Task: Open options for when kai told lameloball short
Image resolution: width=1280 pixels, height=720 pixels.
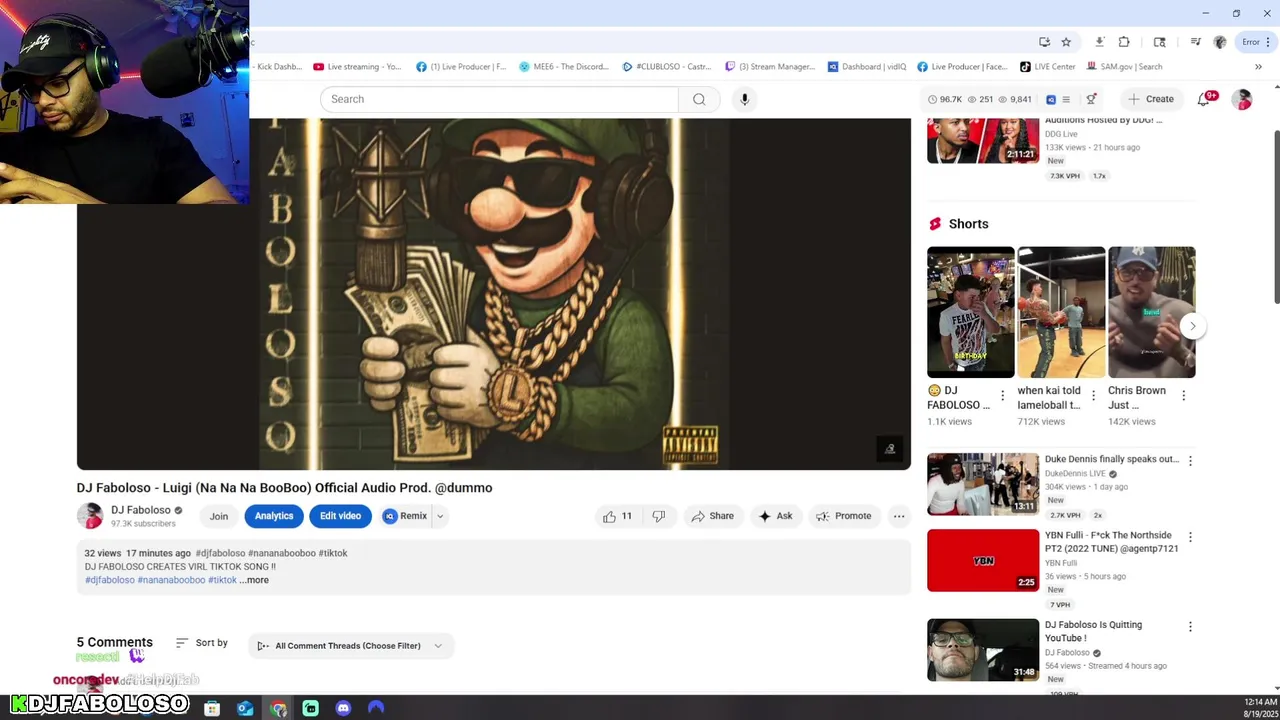Action: pyautogui.click(x=1093, y=396)
